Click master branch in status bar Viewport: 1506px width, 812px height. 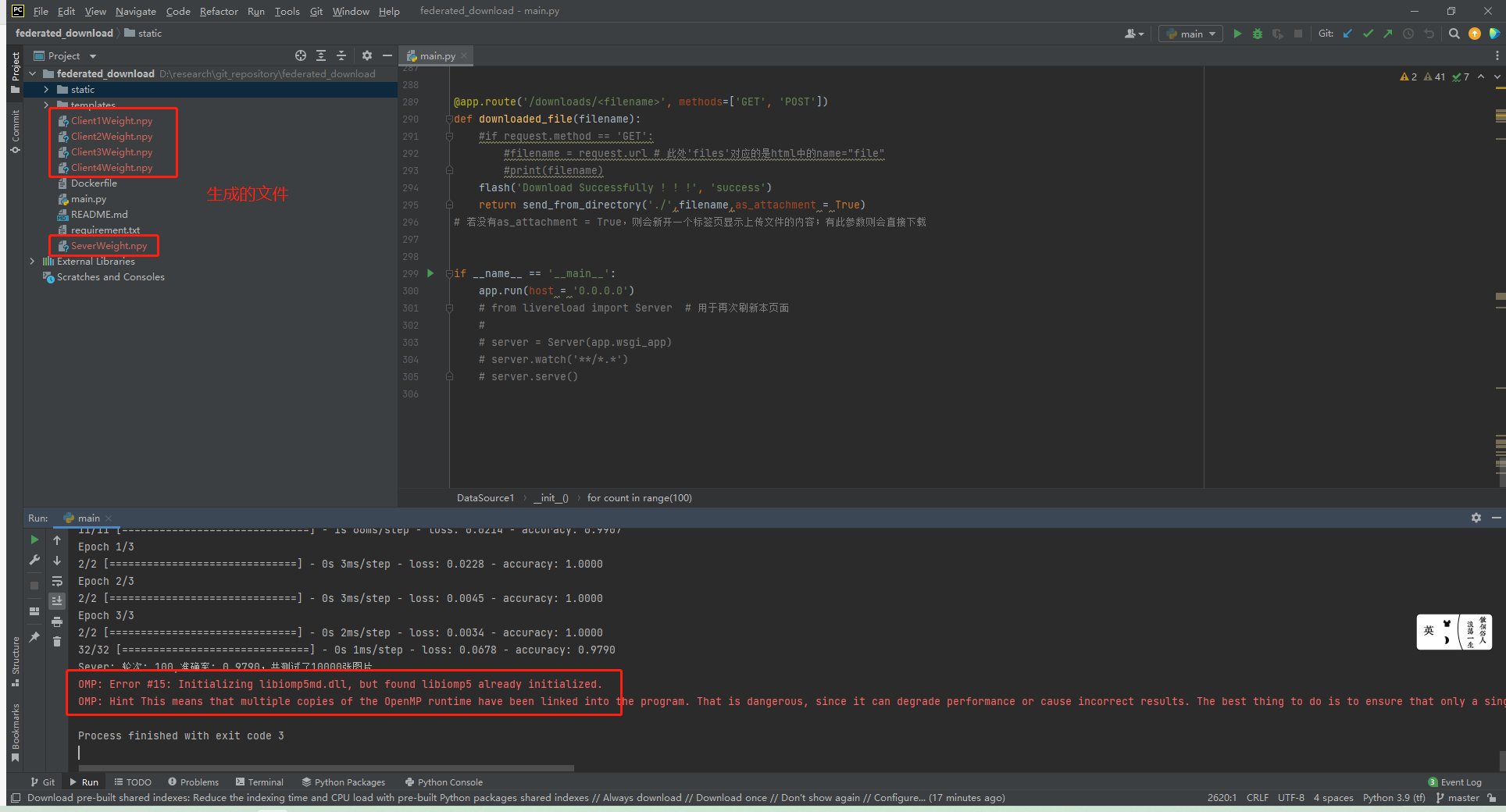pos(1458,797)
